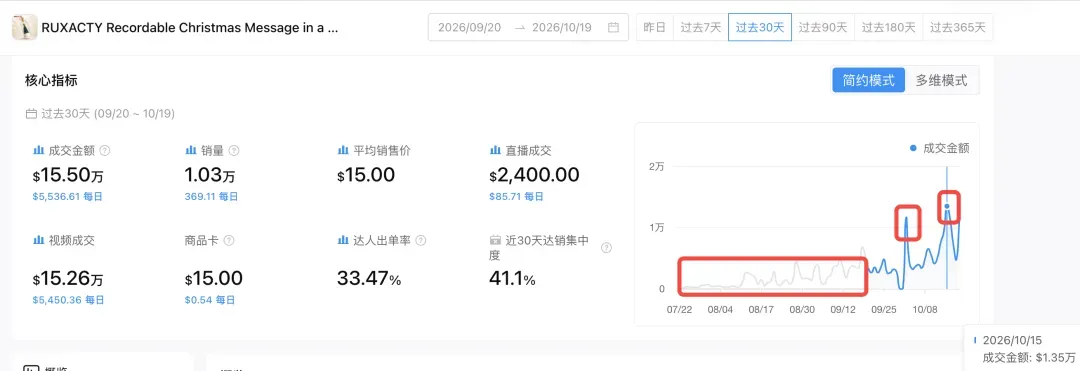Open the calendar icon in date range picker
This screenshot has width=1080, height=371.
[613, 28]
